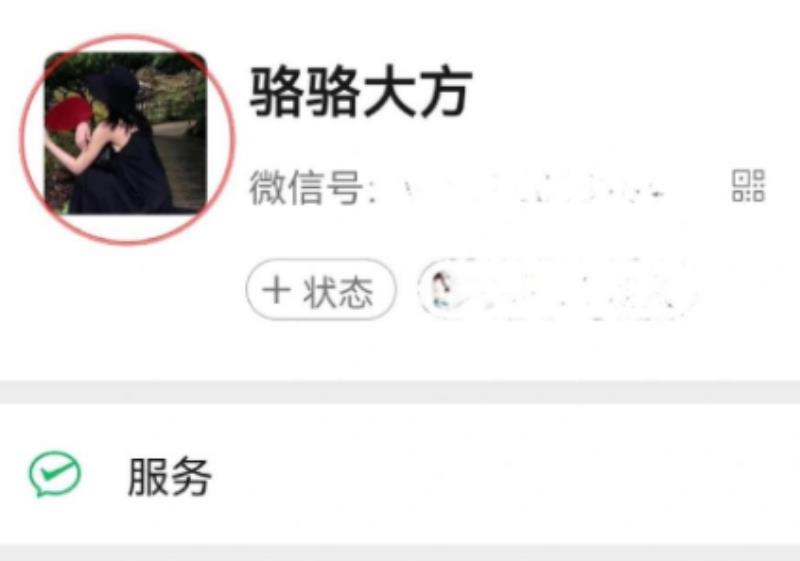Tap the plus sign in the 状态 button
Image resolution: width=800 pixels, height=561 pixels.
(x=276, y=290)
